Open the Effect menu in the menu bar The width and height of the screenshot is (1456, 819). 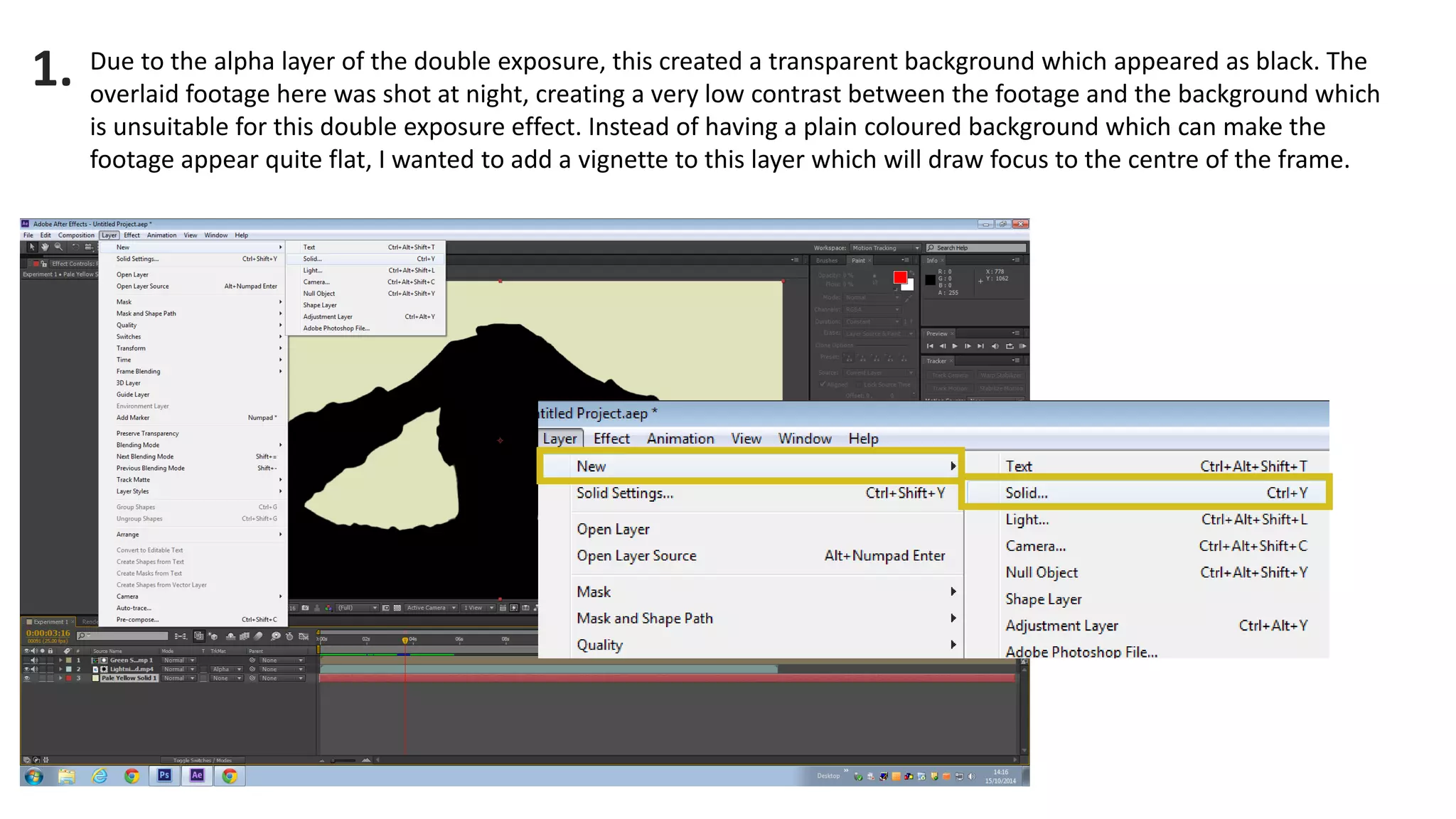pos(132,235)
